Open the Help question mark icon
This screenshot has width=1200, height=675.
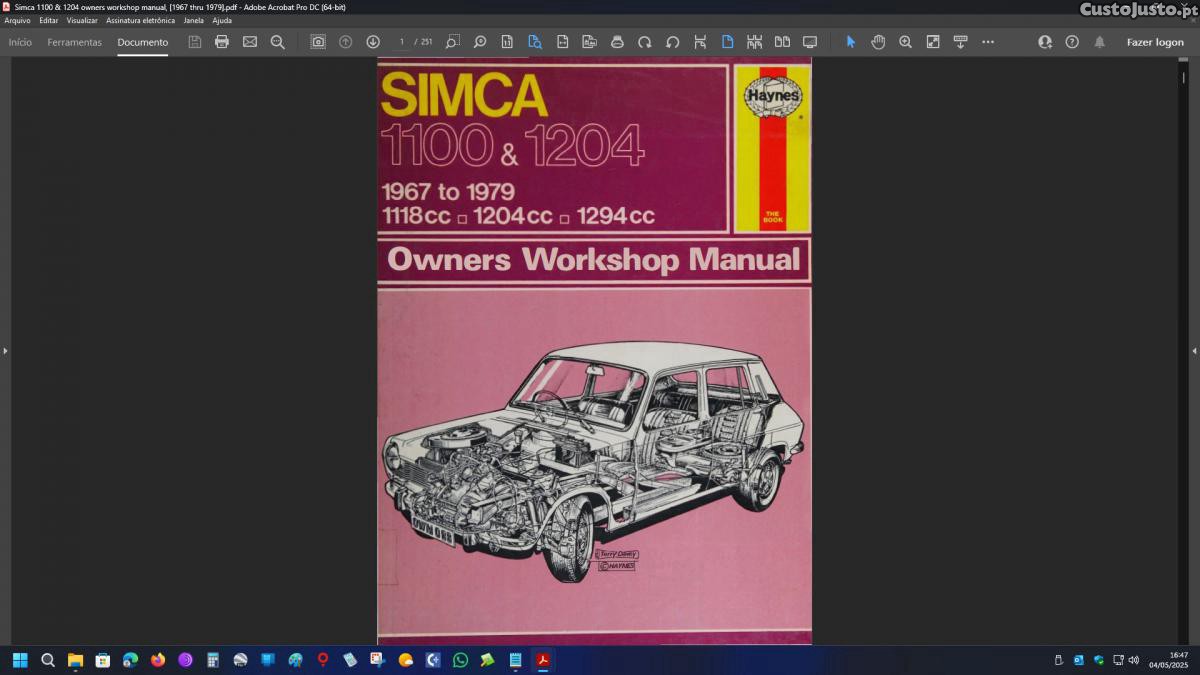tap(1072, 42)
